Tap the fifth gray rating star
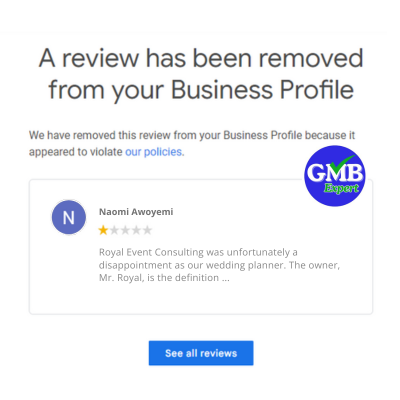The height and width of the screenshot is (400, 400). [x=147, y=230]
